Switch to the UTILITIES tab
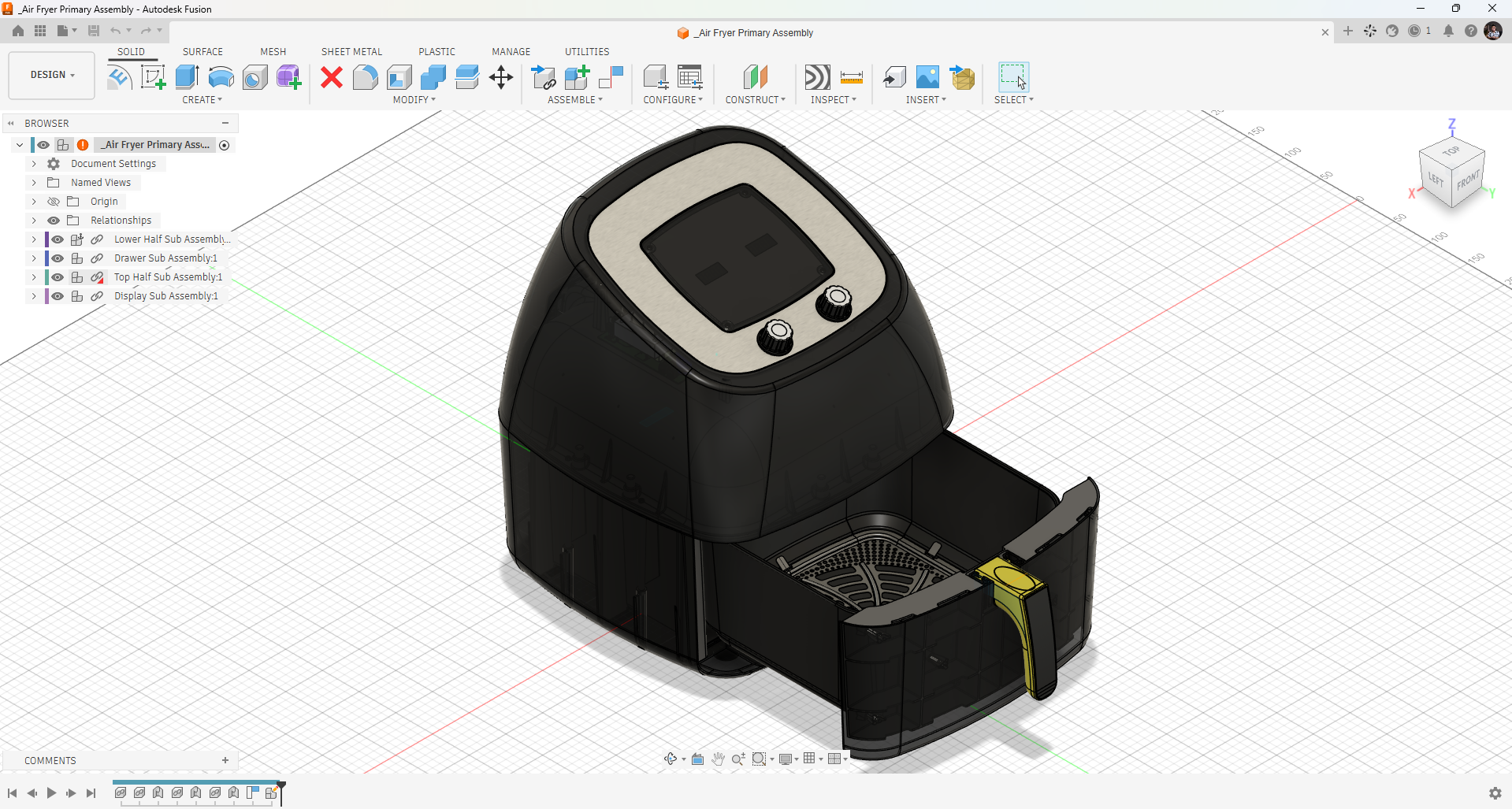The height and width of the screenshot is (809, 1512). coord(587,52)
